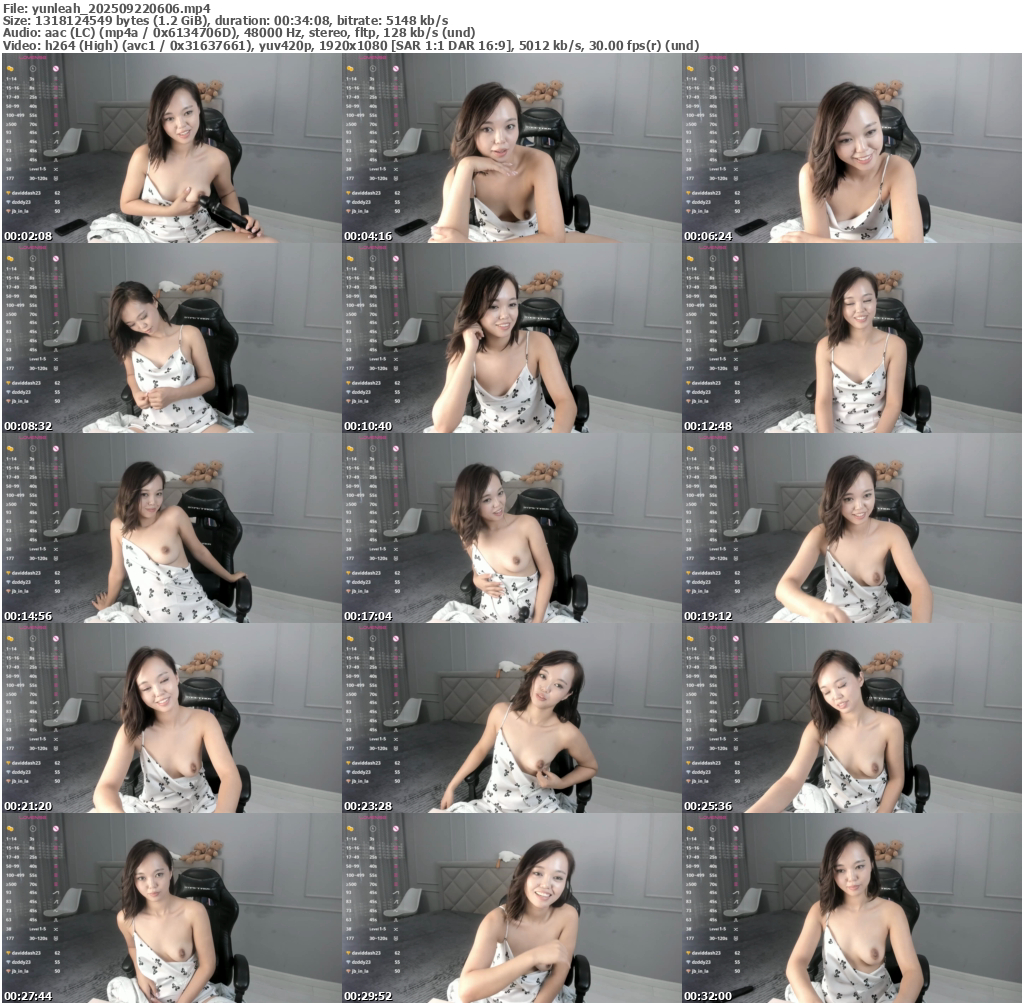Choose the frame at 00:21:20
The width and height of the screenshot is (1024, 1003).
(171, 718)
